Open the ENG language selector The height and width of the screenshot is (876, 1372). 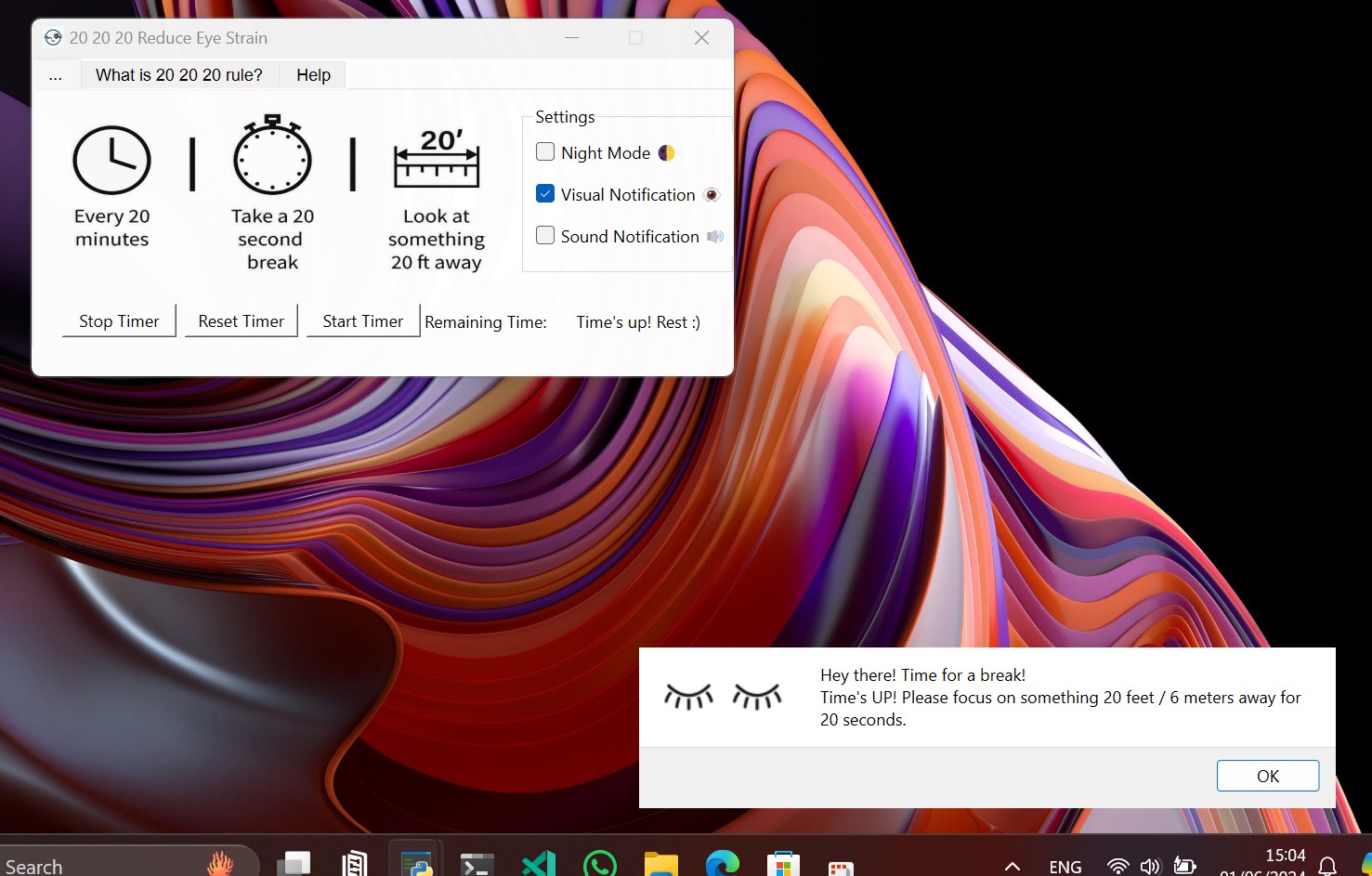(1065, 865)
